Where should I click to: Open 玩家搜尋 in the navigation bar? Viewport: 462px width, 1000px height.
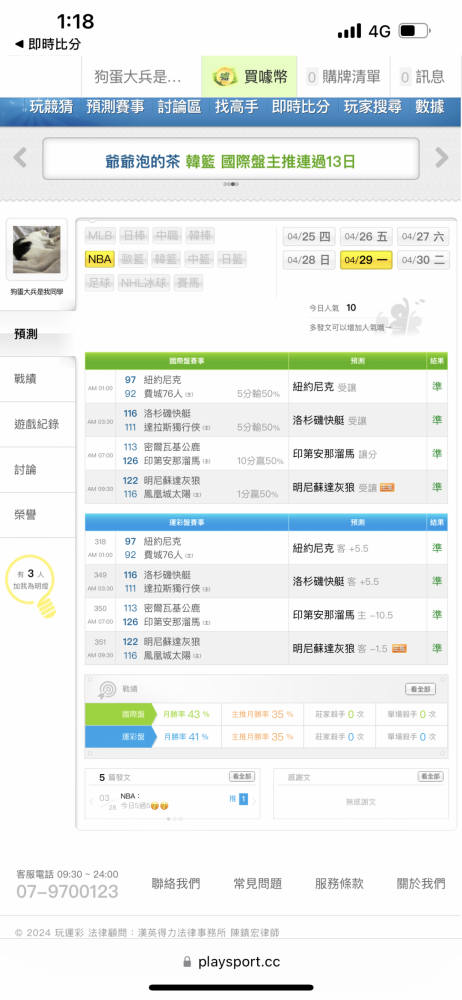(373, 107)
